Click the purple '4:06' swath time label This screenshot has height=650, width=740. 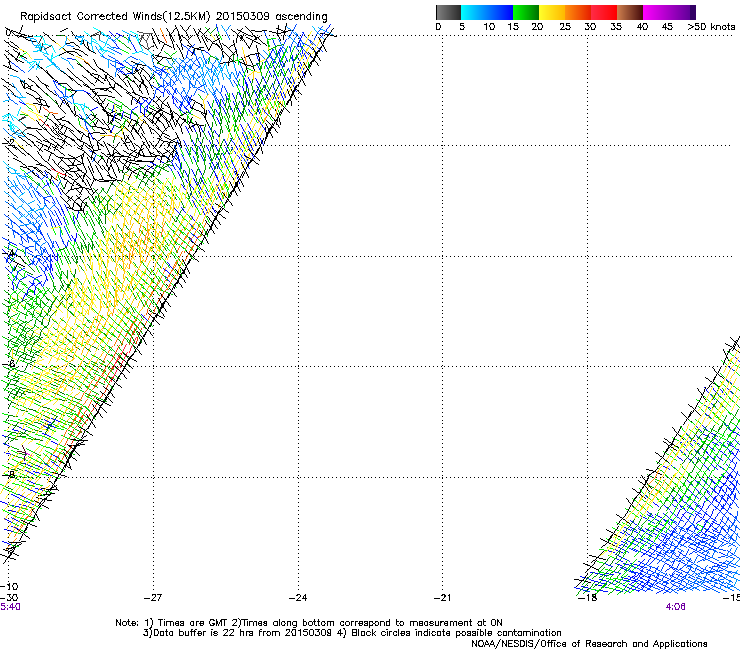click(x=675, y=607)
